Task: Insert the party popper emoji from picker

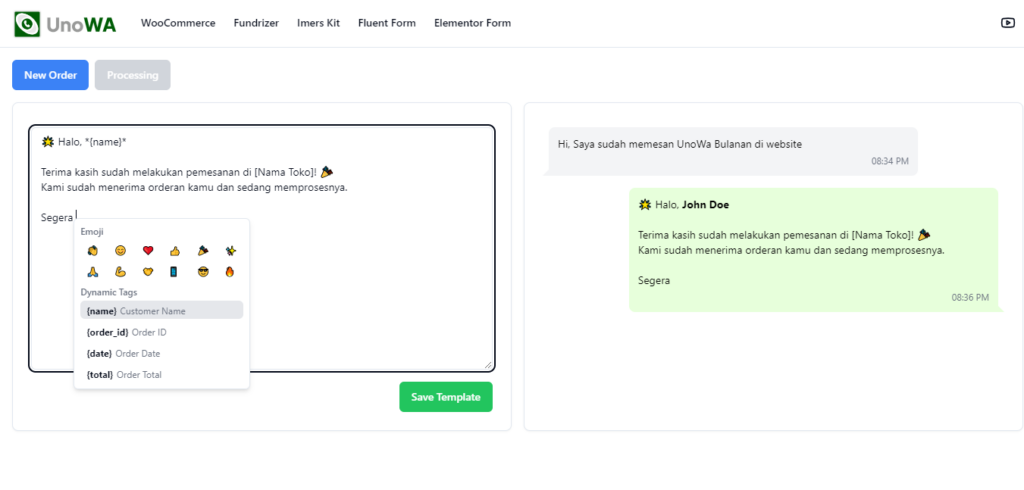Action: 202,250
